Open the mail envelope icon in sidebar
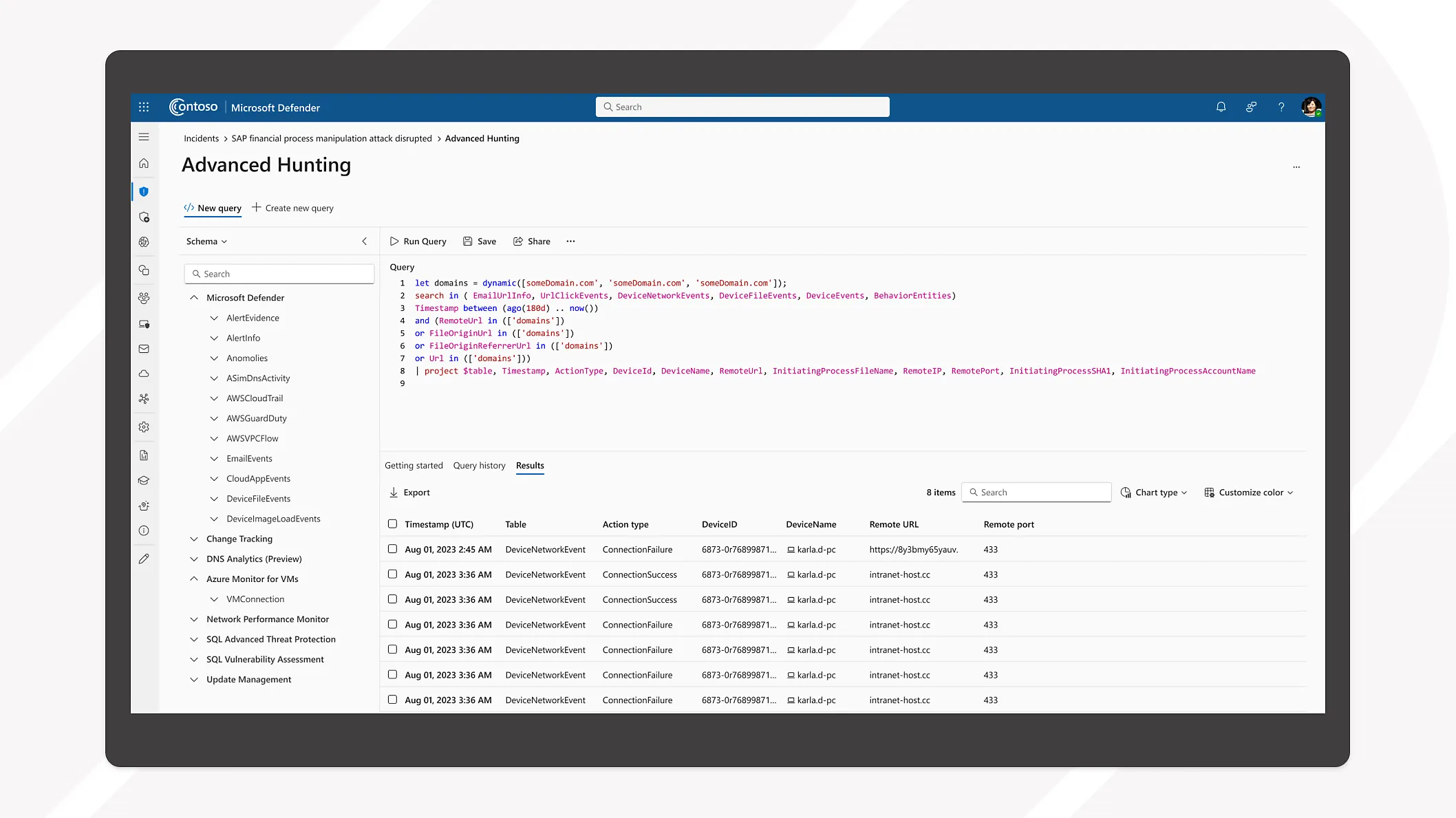Viewport: 1456px width, 818px height. pyautogui.click(x=144, y=349)
